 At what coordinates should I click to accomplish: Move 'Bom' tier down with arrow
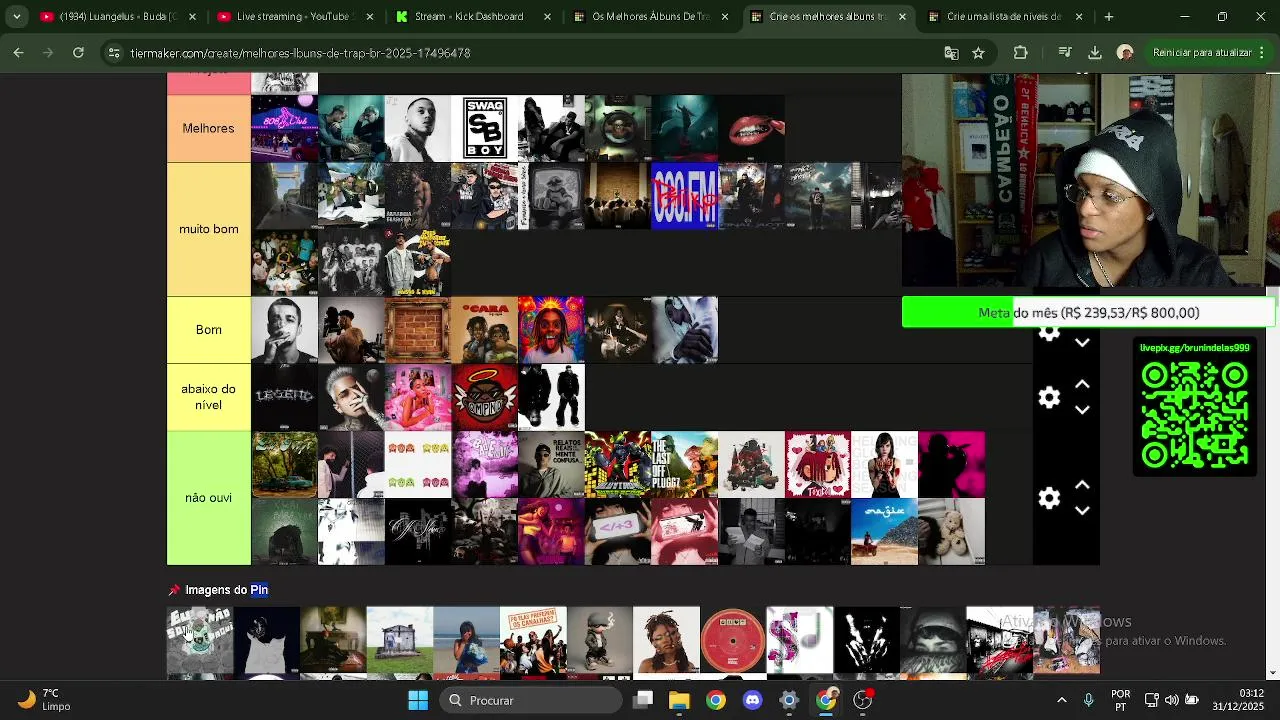pyautogui.click(x=1082, y=343)
